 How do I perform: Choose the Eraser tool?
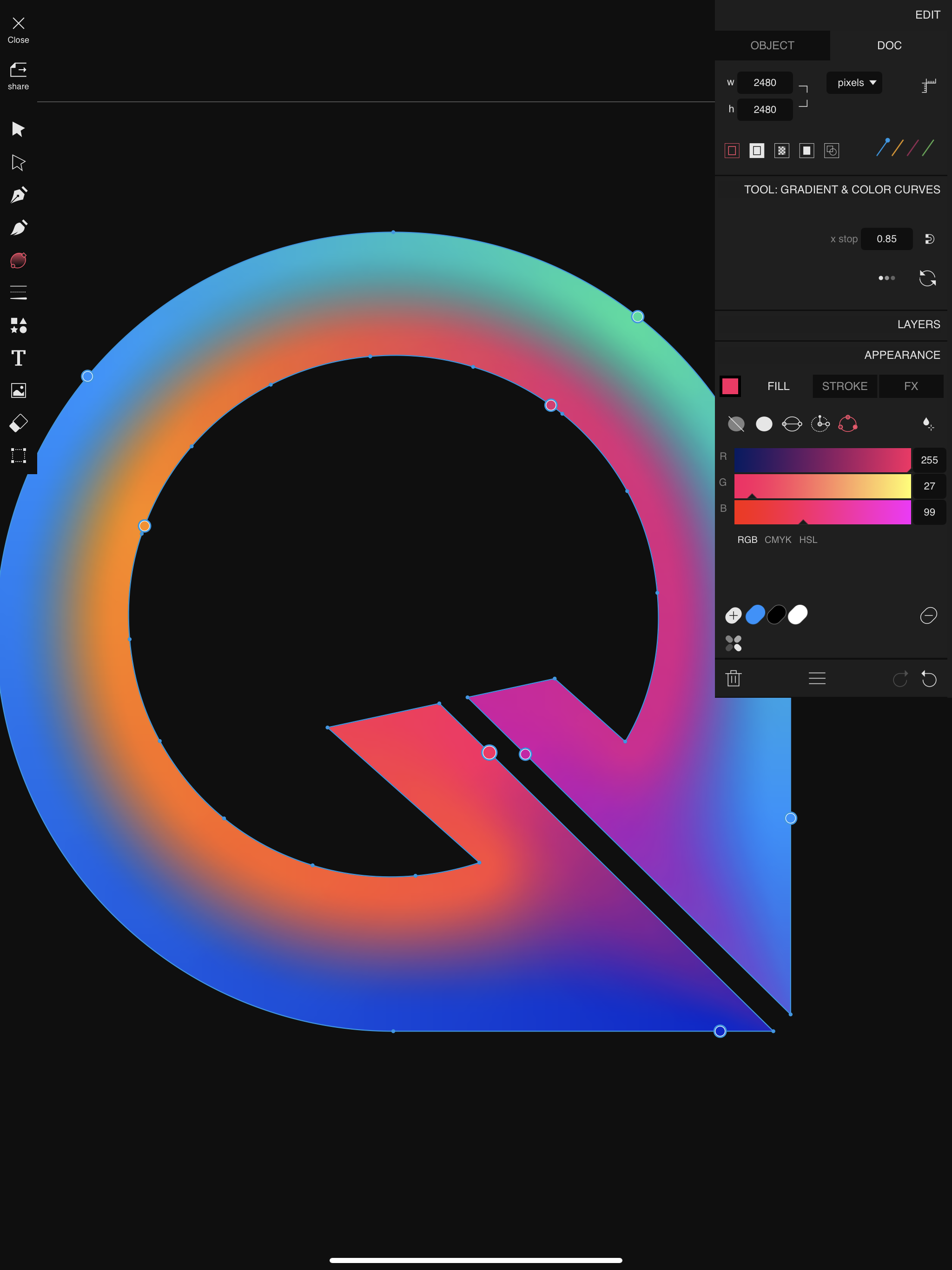(19, 423)
